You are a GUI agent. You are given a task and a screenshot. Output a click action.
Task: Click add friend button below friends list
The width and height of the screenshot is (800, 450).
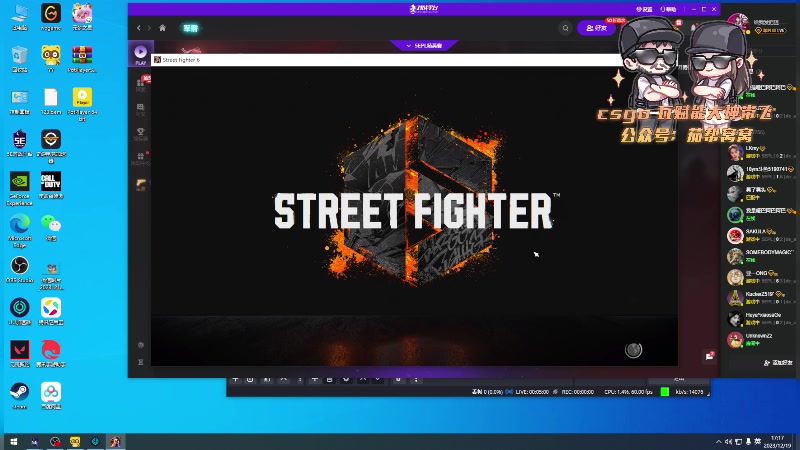coord(778,363)
